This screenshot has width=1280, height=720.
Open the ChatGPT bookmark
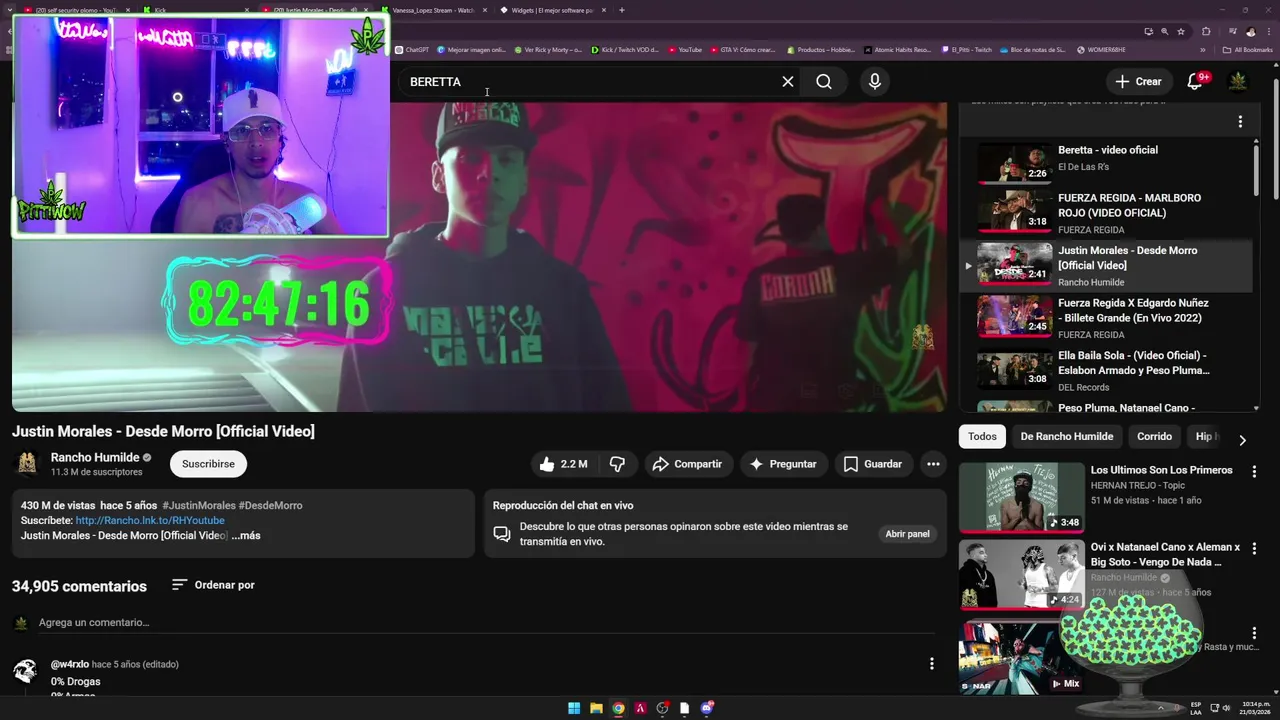click(412, 50)
